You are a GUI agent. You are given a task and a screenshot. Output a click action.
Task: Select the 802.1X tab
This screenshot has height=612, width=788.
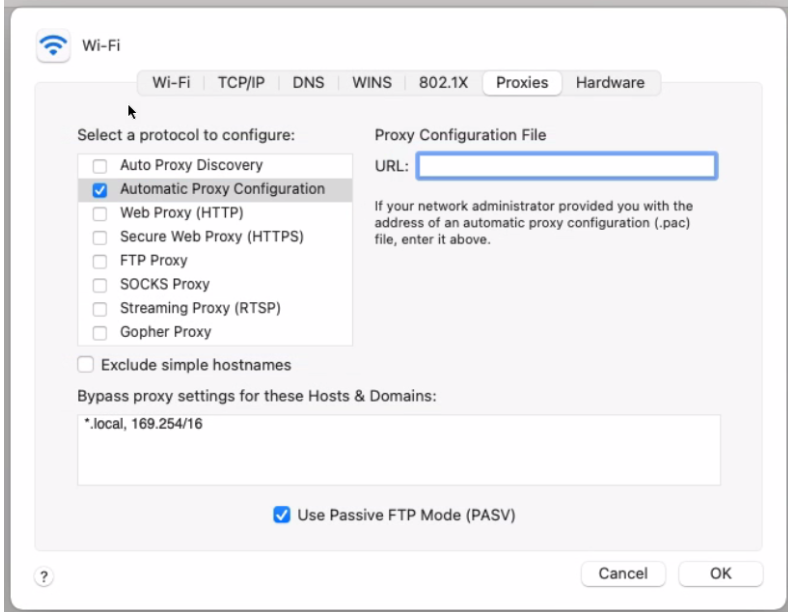point(442,83)
